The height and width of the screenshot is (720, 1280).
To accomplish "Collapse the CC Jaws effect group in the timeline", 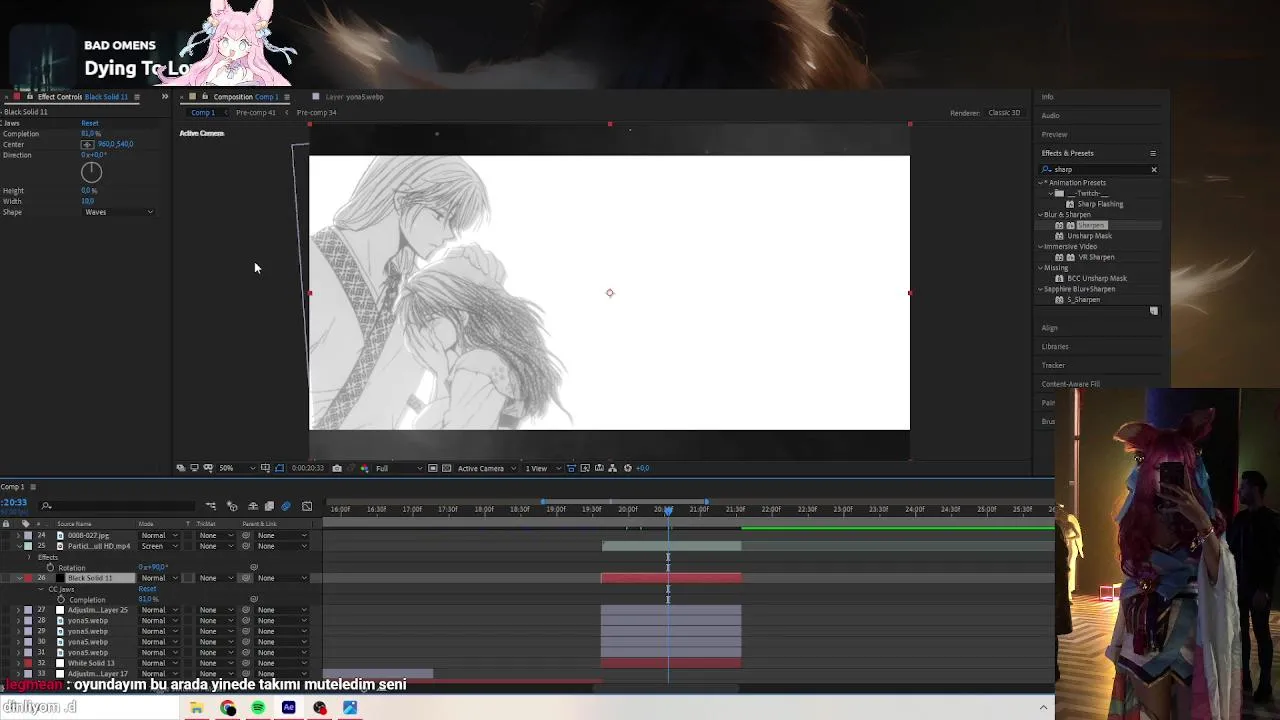I will 40,589.
